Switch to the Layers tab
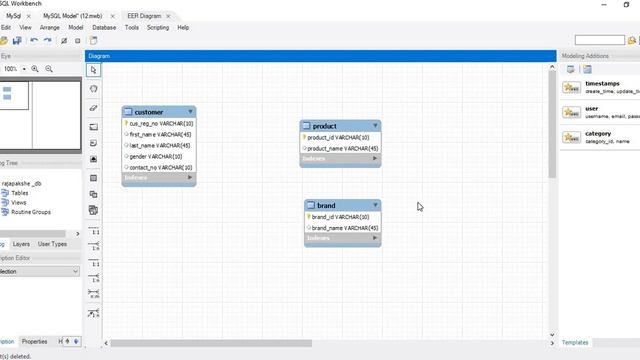Screen dimensions: 640x360 [21, 244]
